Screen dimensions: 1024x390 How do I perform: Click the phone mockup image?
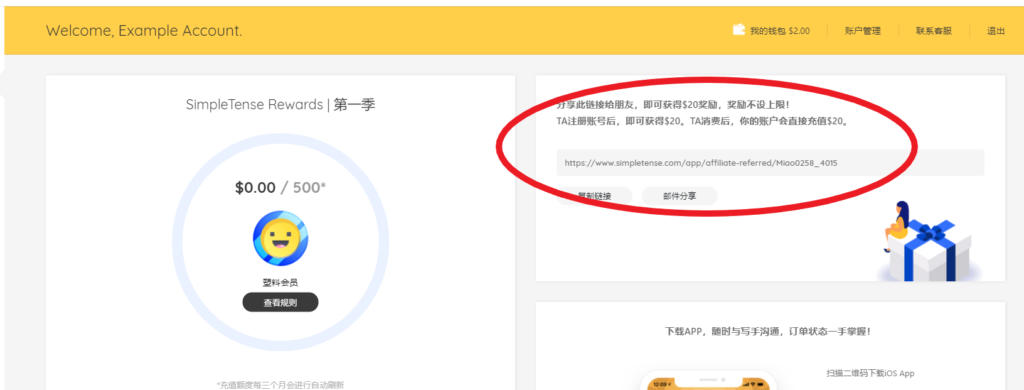[709, 380]
